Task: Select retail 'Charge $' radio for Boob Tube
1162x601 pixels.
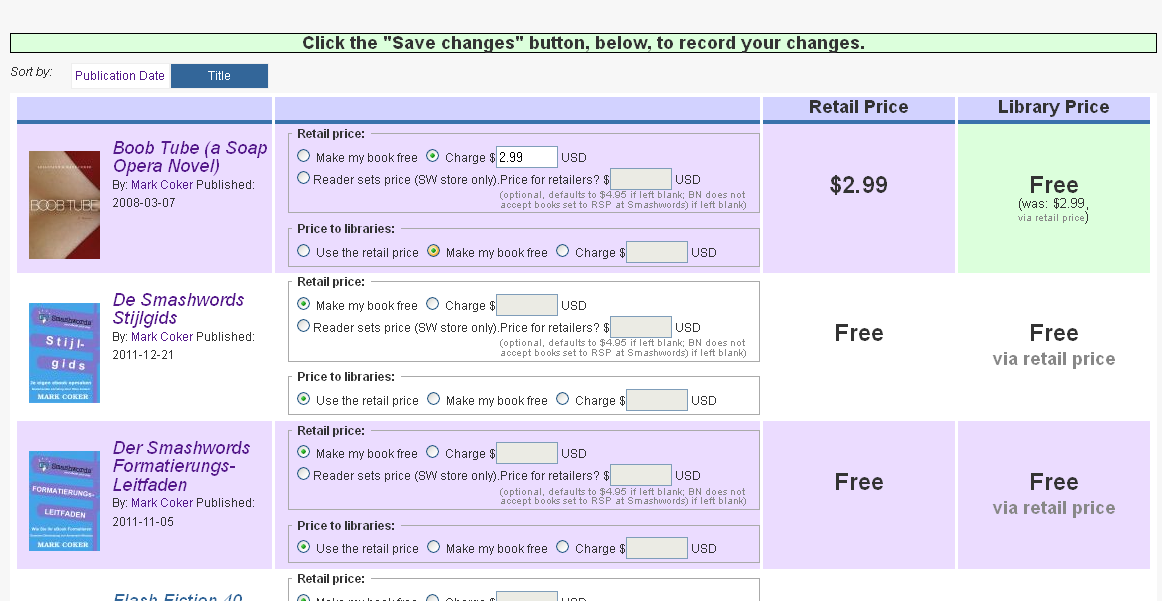Action: coord(433,156)
